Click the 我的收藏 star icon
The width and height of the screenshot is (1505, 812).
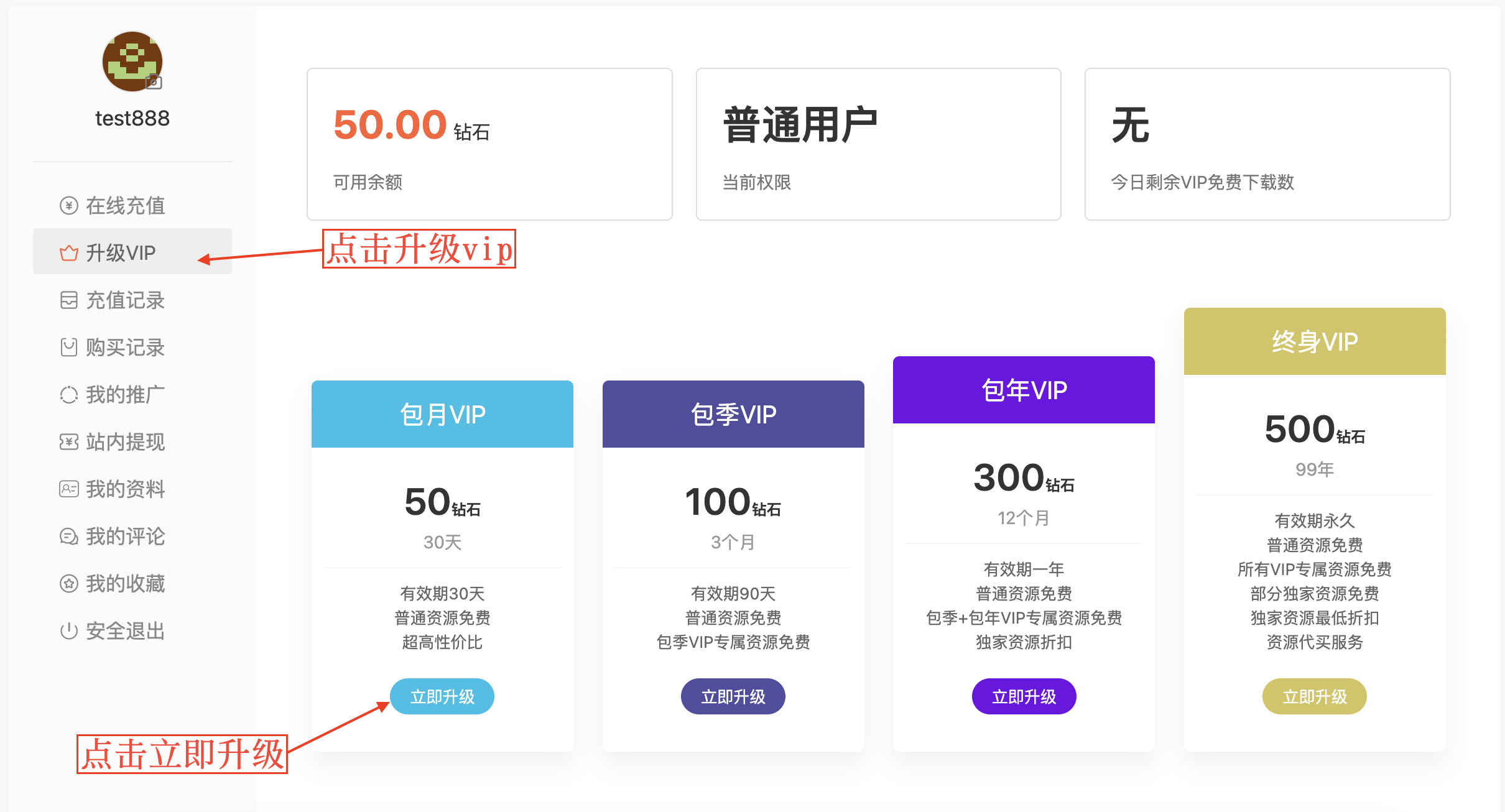(x=68, y=584)
